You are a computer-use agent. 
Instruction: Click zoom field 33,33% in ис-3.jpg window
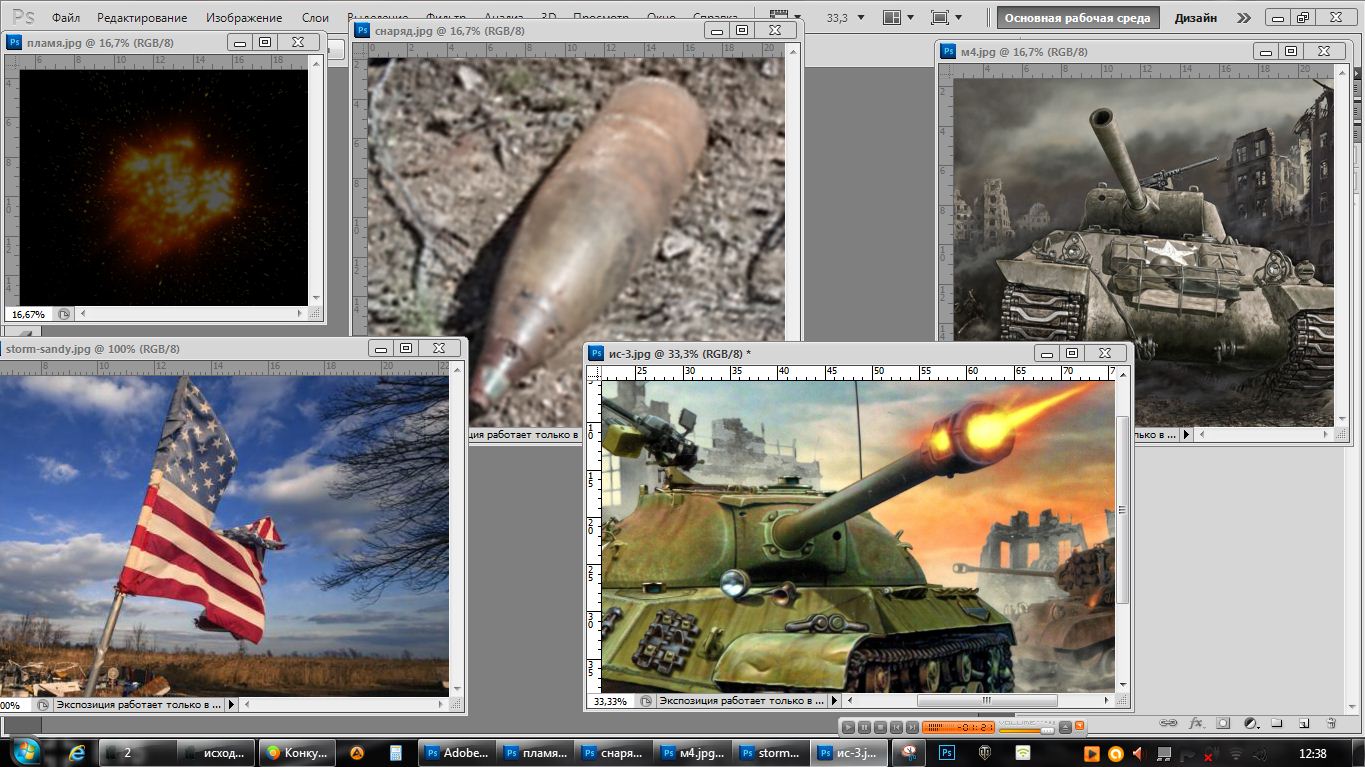click(x=611, y=701)
